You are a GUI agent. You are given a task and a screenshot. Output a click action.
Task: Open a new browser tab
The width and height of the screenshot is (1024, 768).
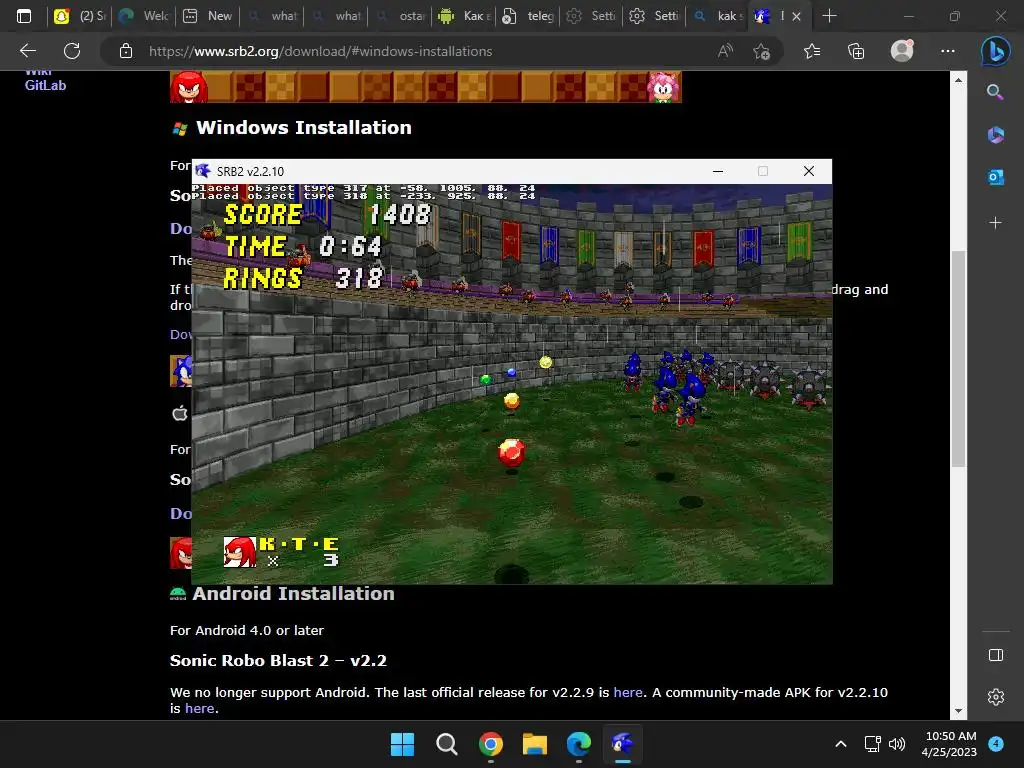[829, 16]
